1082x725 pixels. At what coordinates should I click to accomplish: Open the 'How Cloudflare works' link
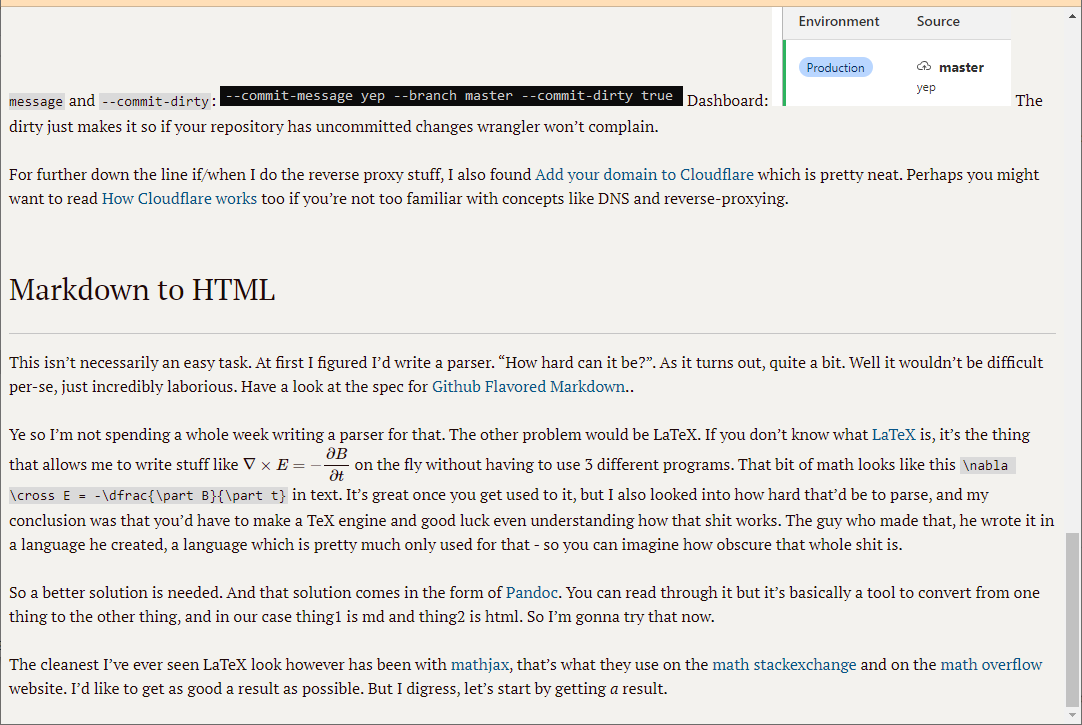coord(179,198)
